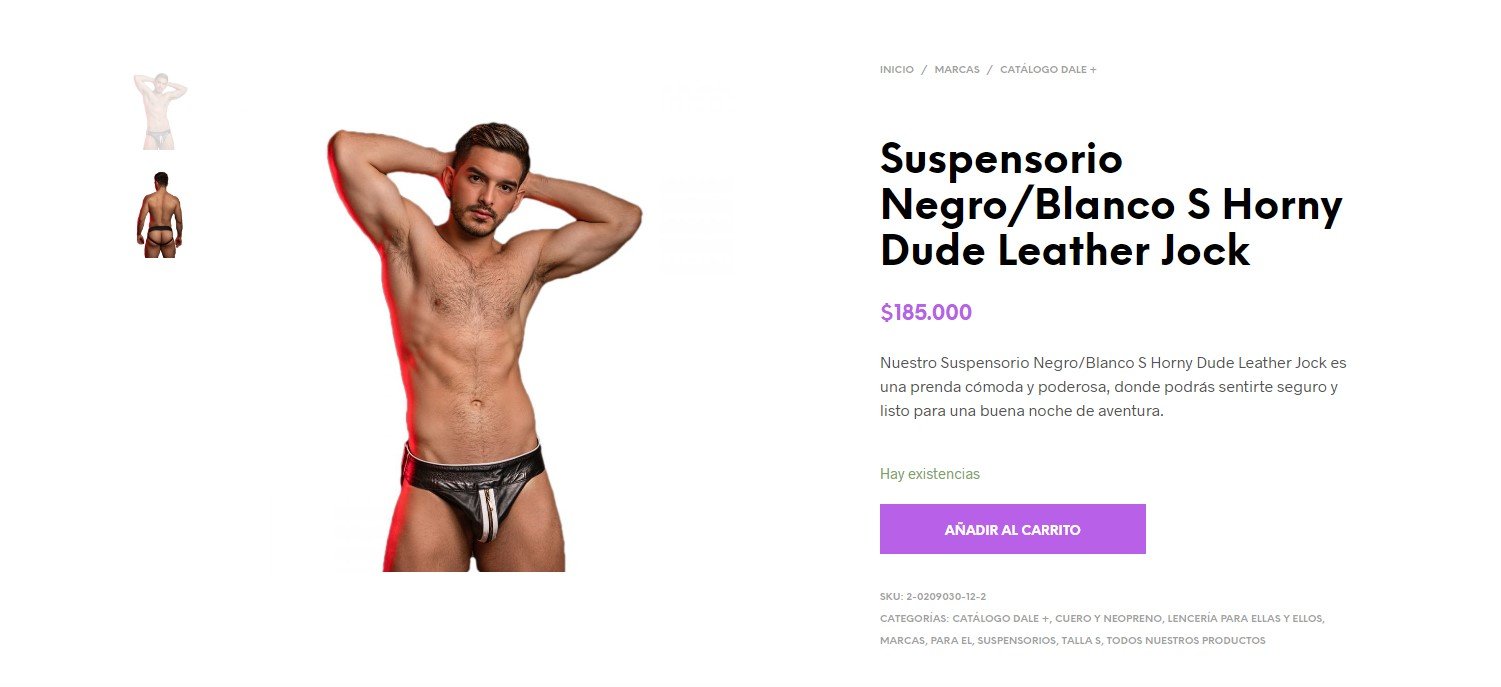Click the Hay existencias stock status
1501x687 pixels.
[930, 474]
